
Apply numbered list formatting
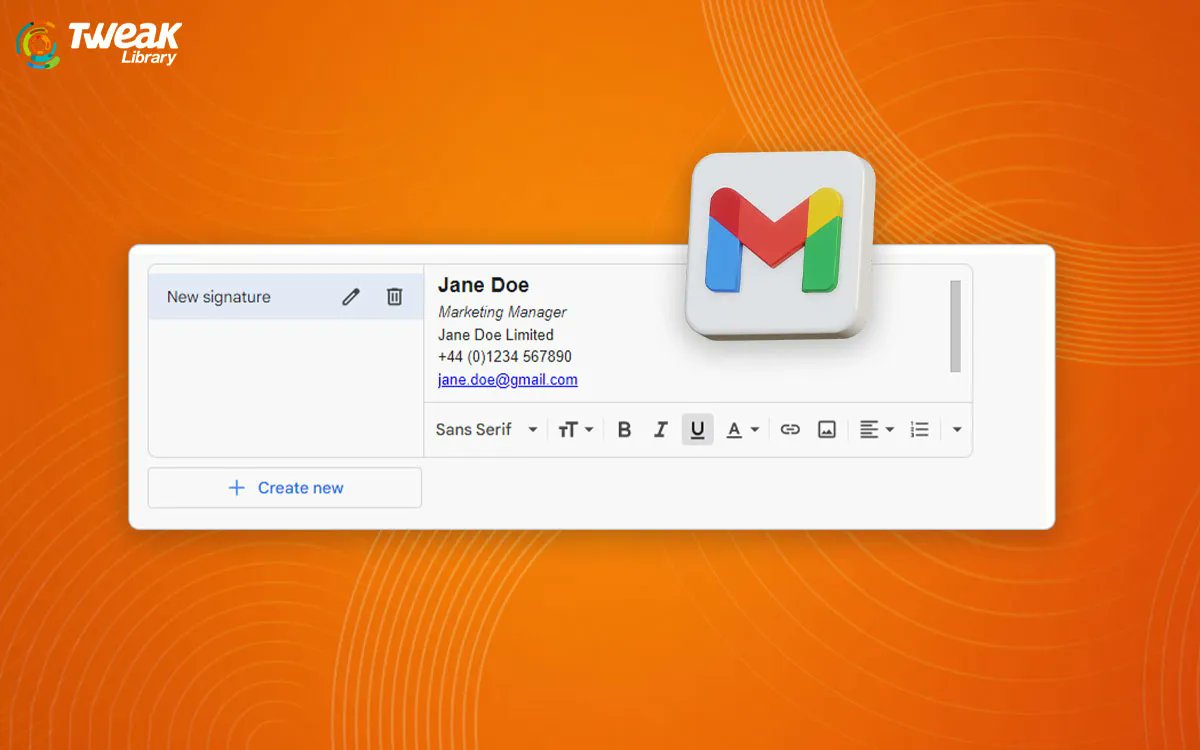pos(920,429)
